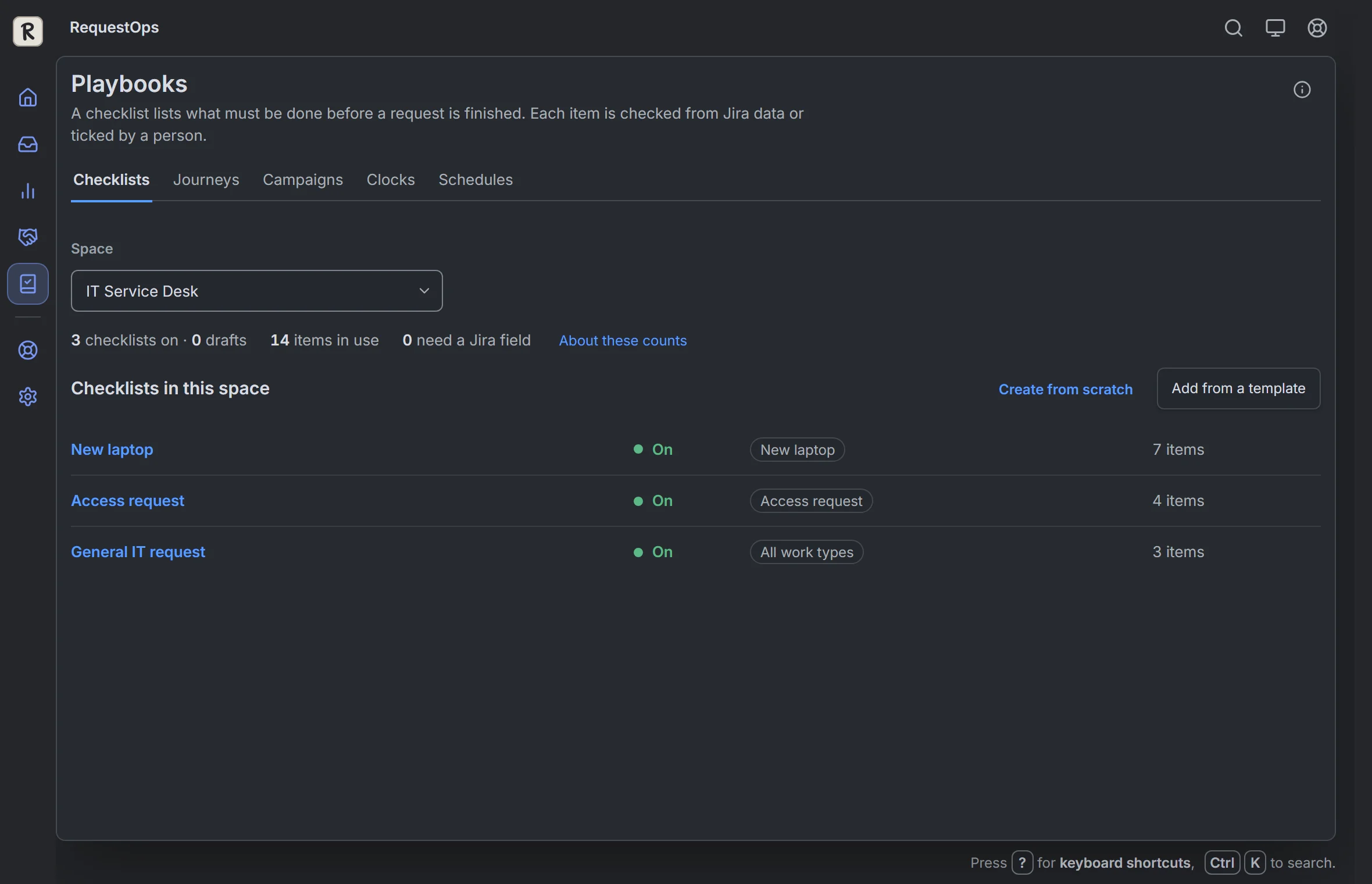1372x884 pixels.
Task: Open the General IT request checklist
Action: pyautogui.click(x=138, y=552)
